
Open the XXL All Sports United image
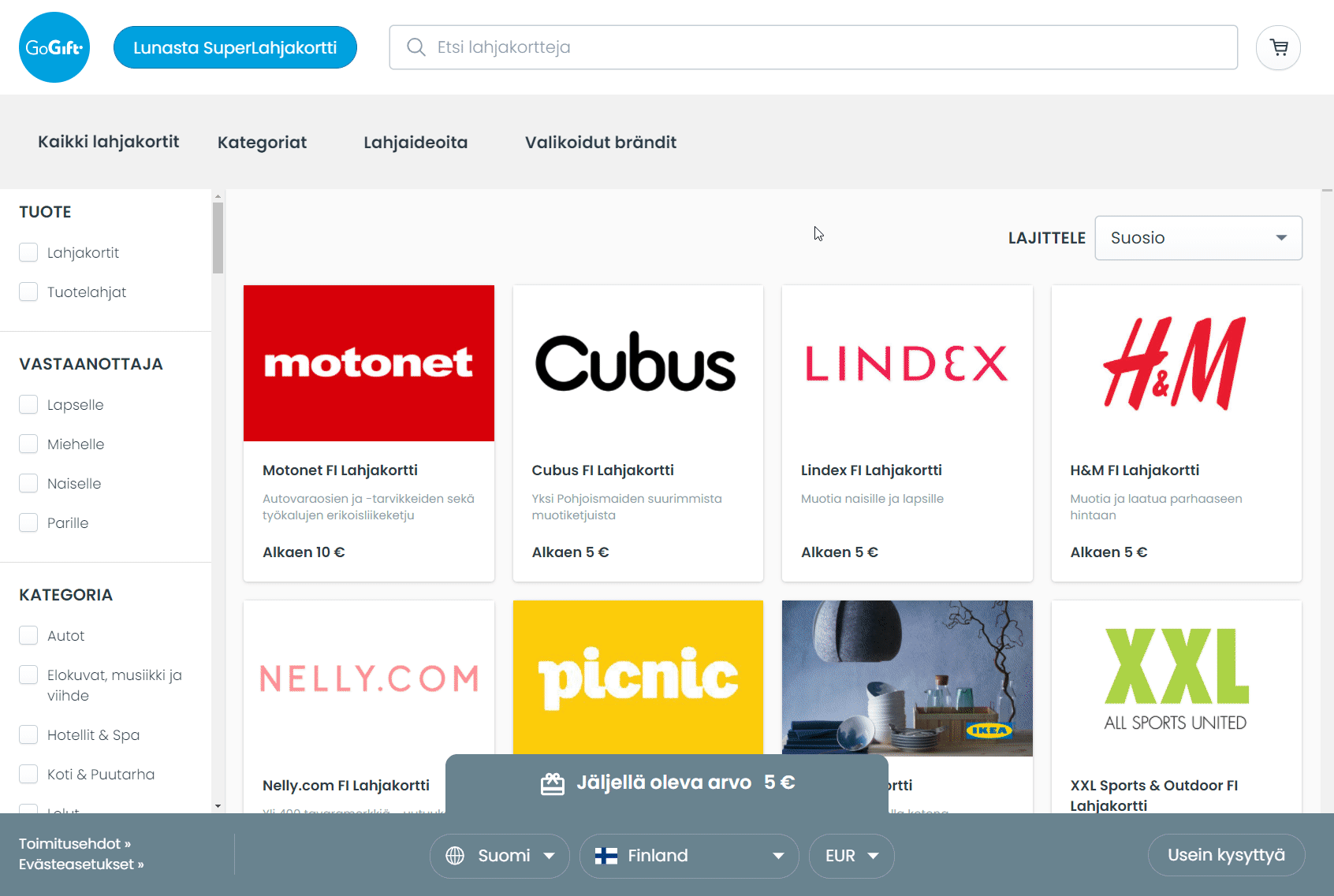1176,678
